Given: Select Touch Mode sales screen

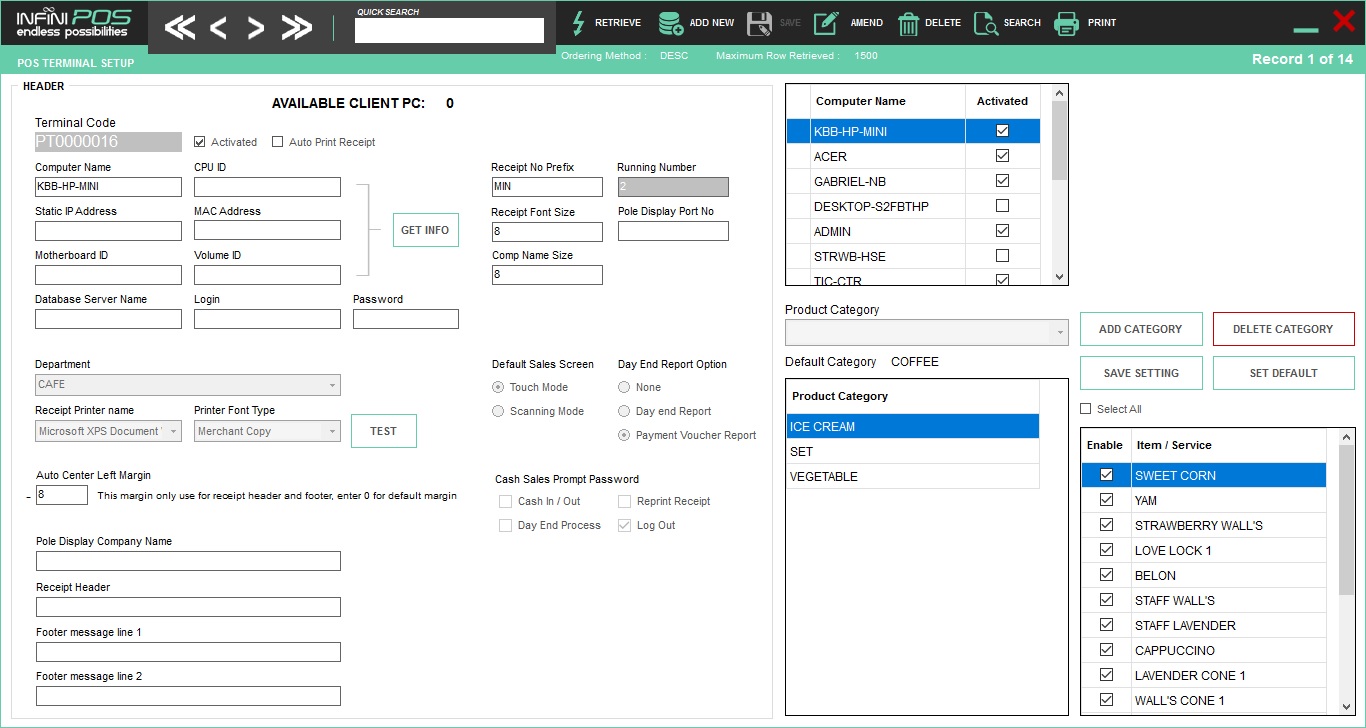Looking at the screenshot, I should 498,387.
